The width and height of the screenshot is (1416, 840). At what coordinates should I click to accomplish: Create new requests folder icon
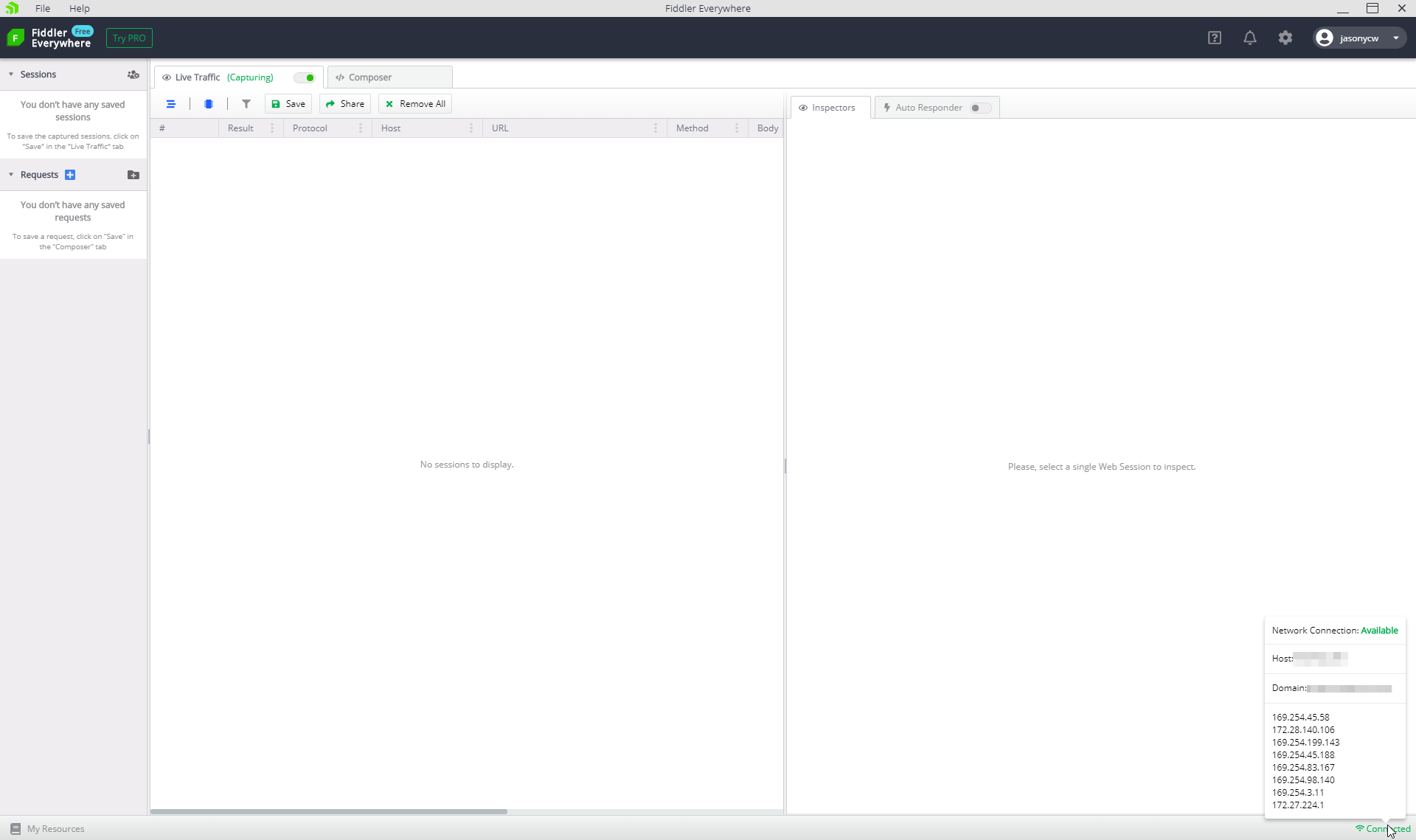[133, 175]
